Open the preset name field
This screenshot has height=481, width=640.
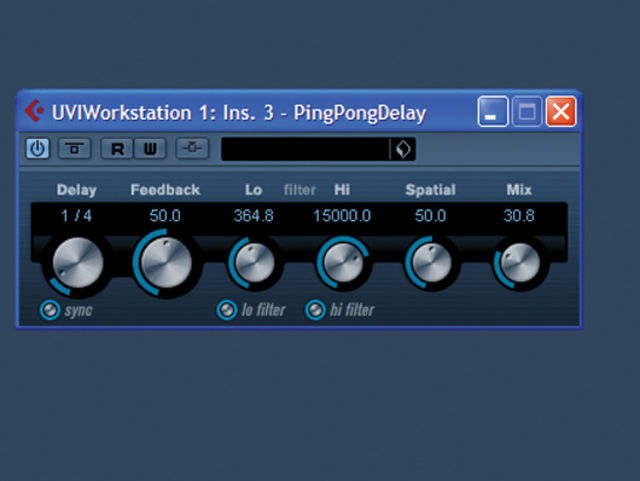point(305,149)
